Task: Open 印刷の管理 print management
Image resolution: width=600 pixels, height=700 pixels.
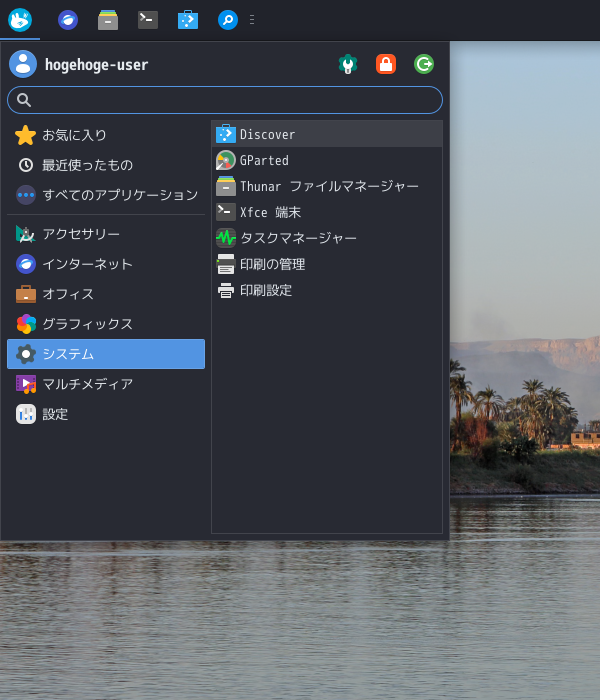Action: [327, 264]
